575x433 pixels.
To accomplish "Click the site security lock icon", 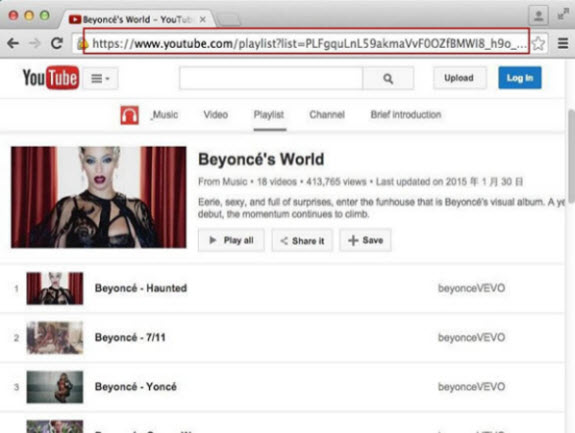I will click(82, 44).
